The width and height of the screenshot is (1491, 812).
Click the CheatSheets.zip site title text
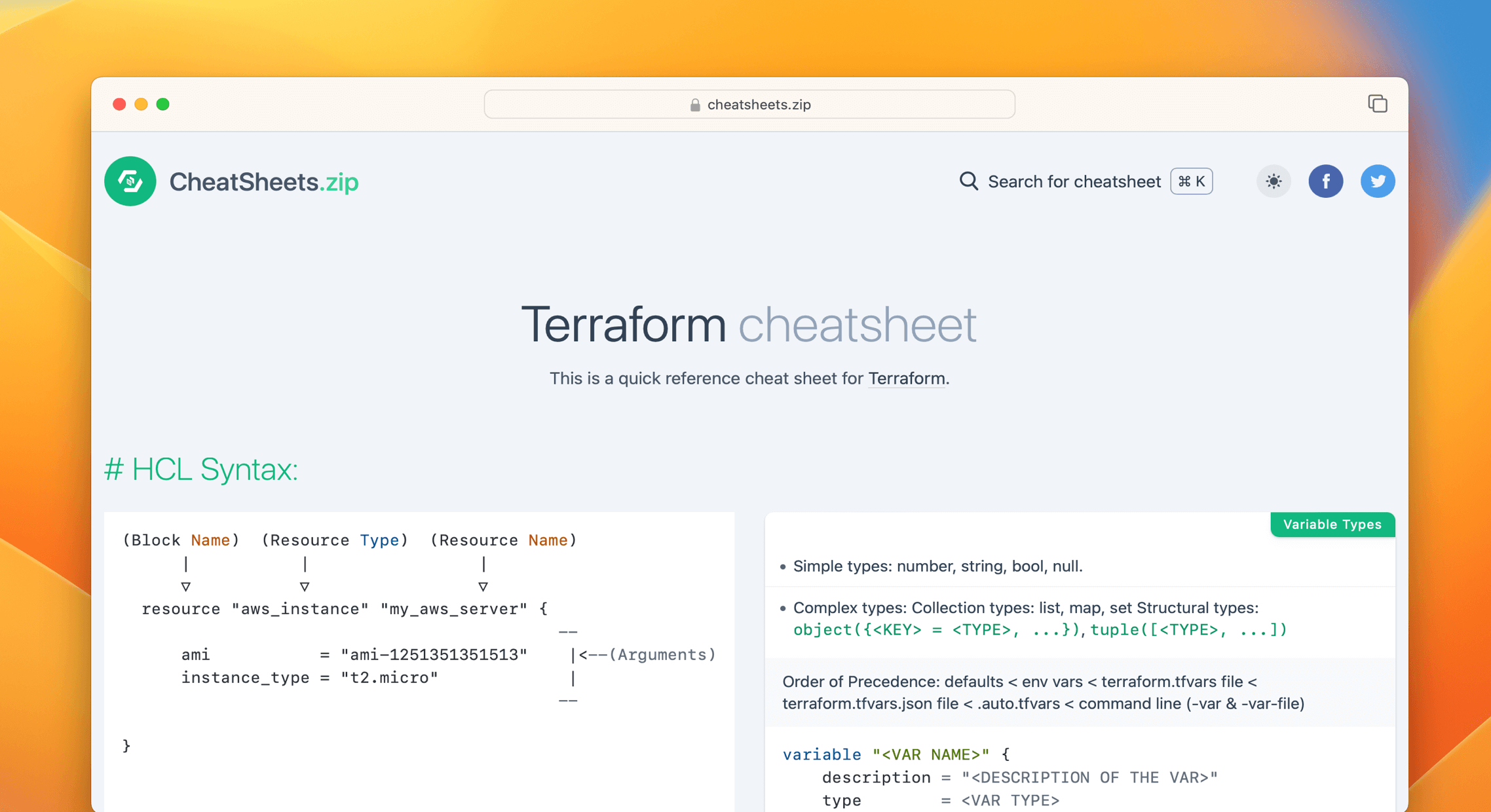click(264, 181)
